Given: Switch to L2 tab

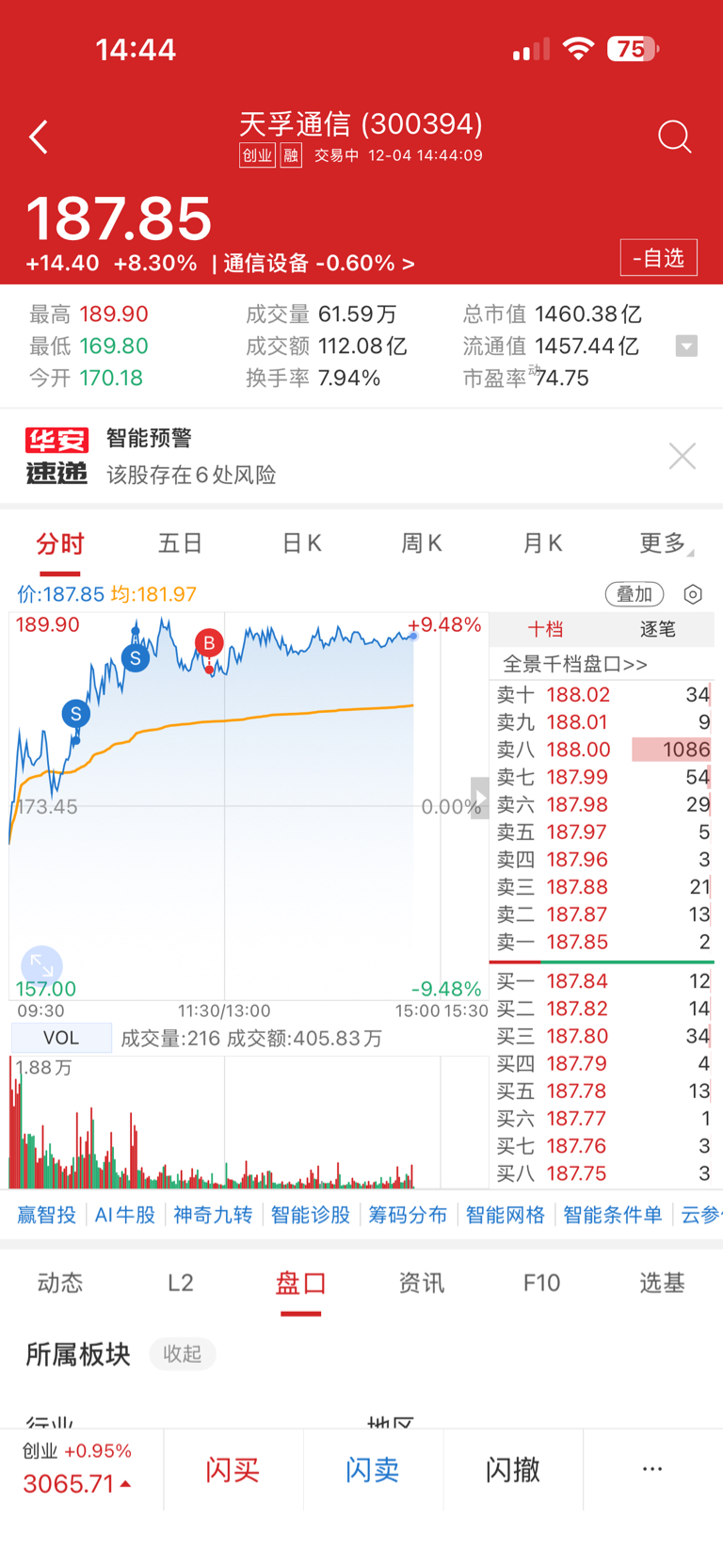Looking at the screenshot, I should tap(181, 1283).
